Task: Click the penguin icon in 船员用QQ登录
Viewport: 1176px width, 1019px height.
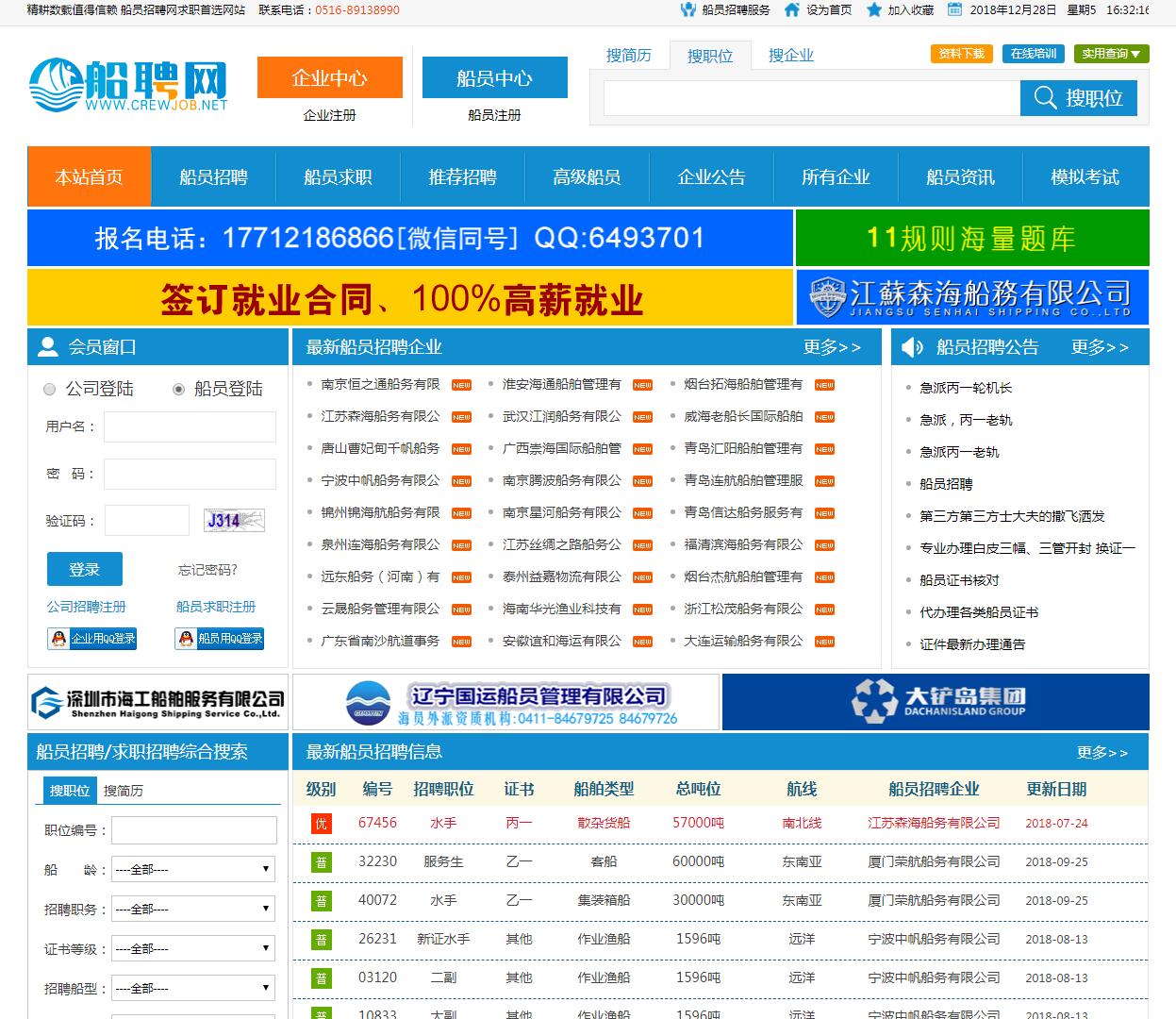Action: pyautogui.click(x=187, y=639)
